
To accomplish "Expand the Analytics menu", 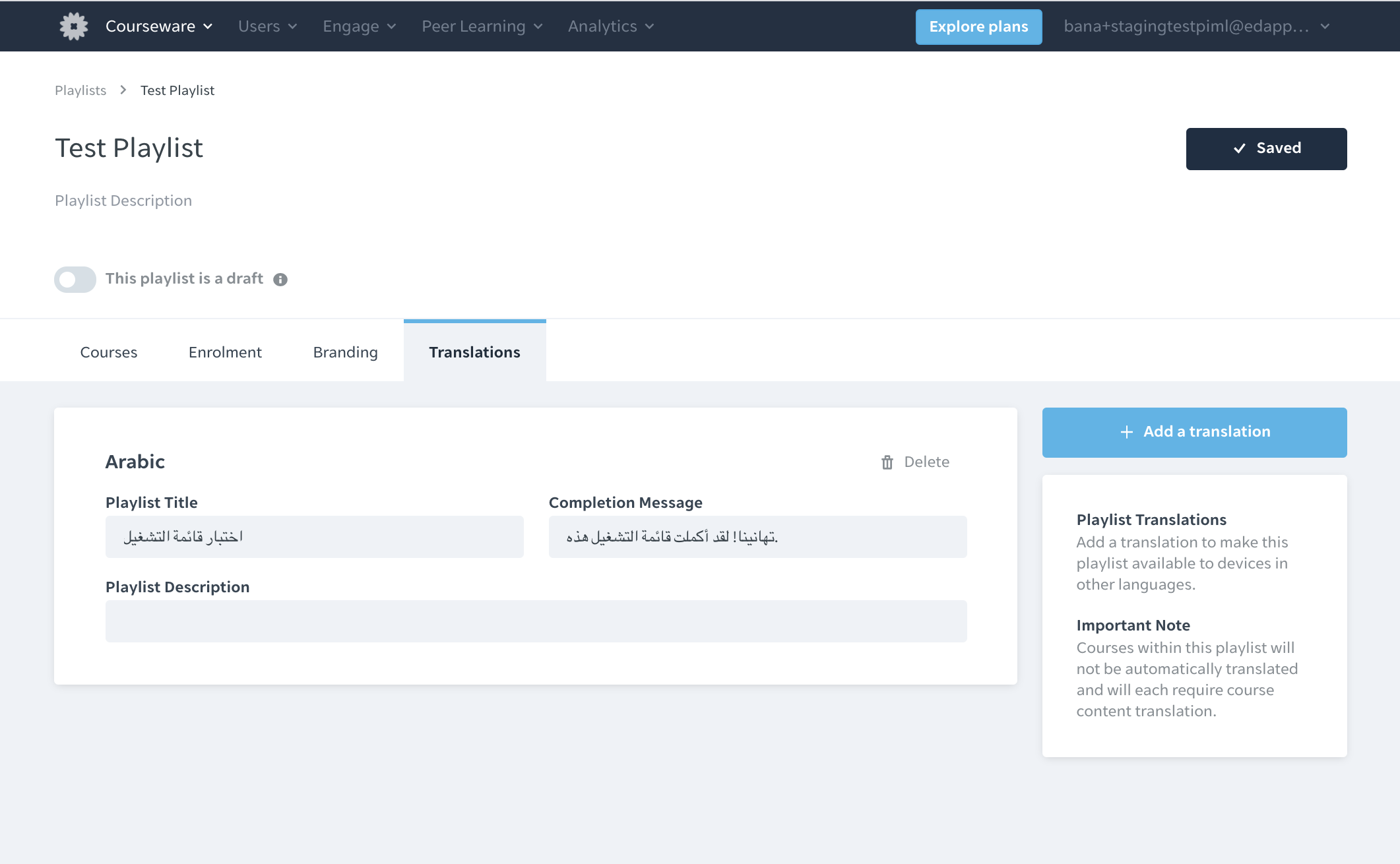I will click(x=610, y=26).
